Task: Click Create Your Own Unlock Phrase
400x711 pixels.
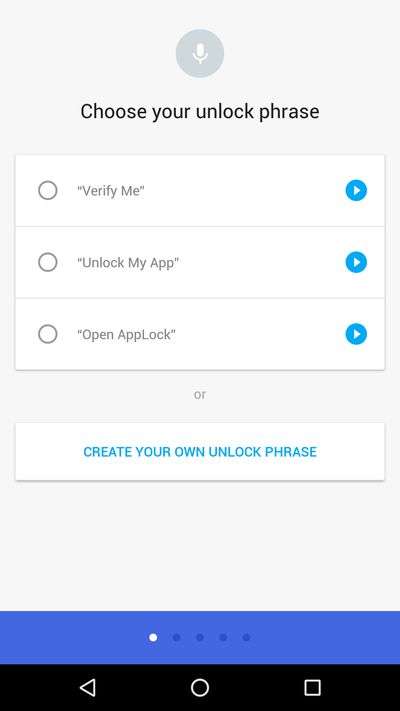Action: click(200, 452)
